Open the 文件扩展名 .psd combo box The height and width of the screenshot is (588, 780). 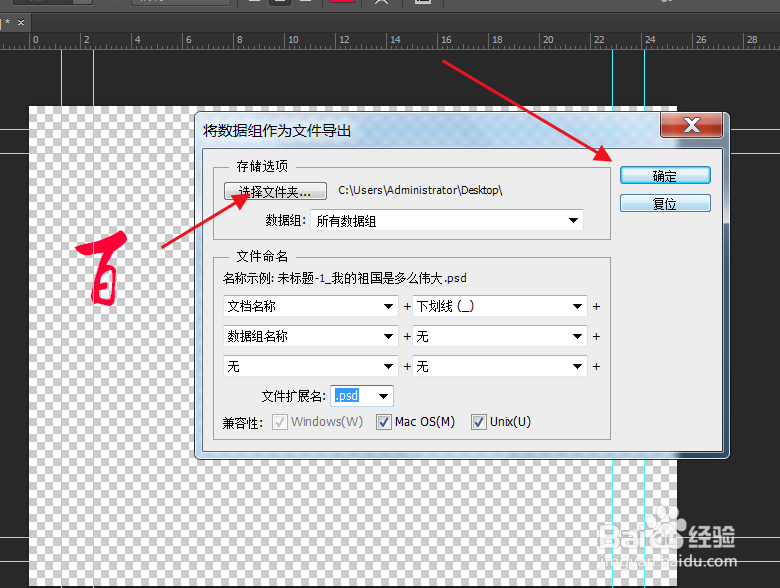[x=362, y=396]
